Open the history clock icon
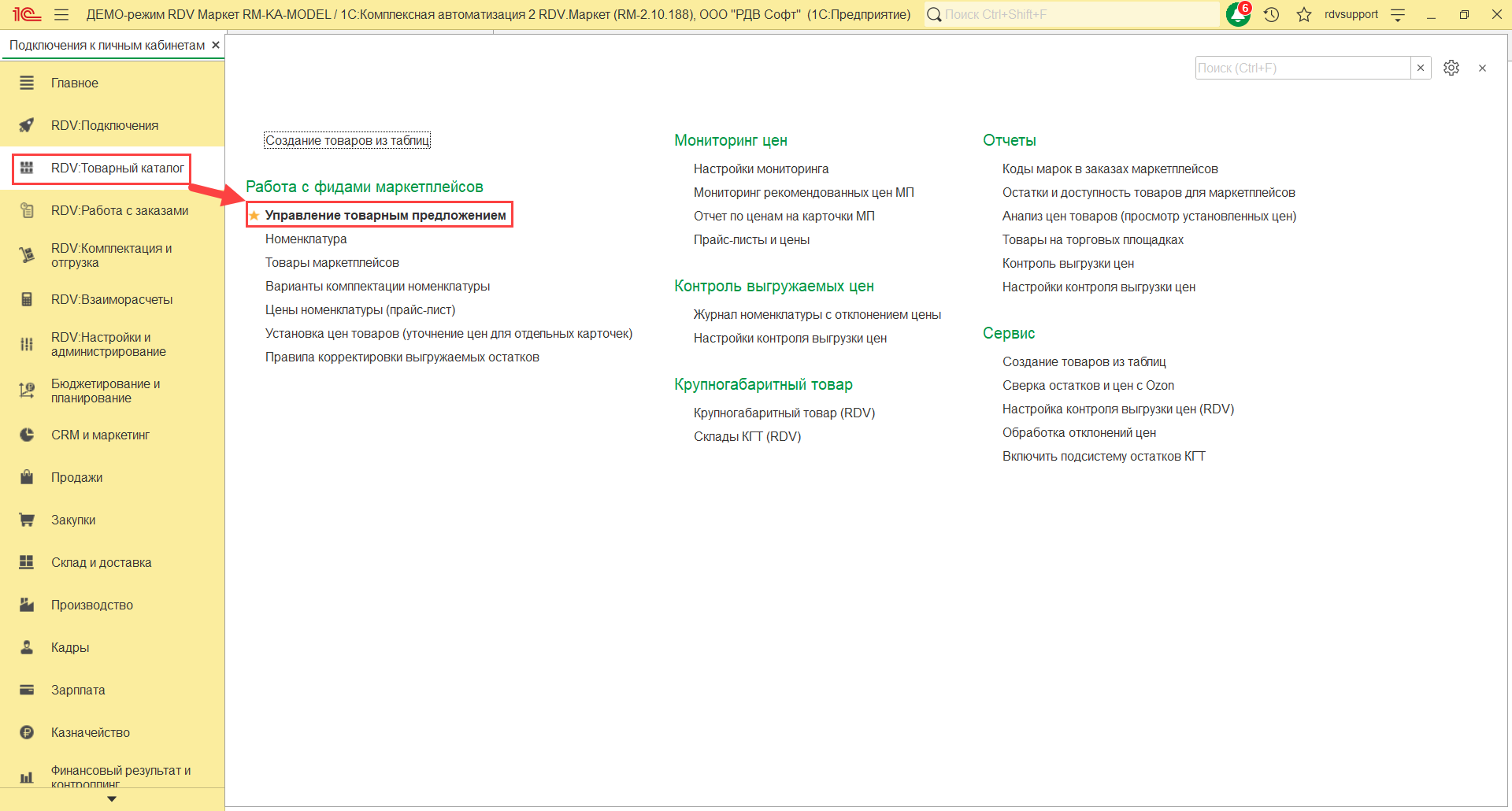This screenshot has height=811, width=1512. pos(1271,14)
